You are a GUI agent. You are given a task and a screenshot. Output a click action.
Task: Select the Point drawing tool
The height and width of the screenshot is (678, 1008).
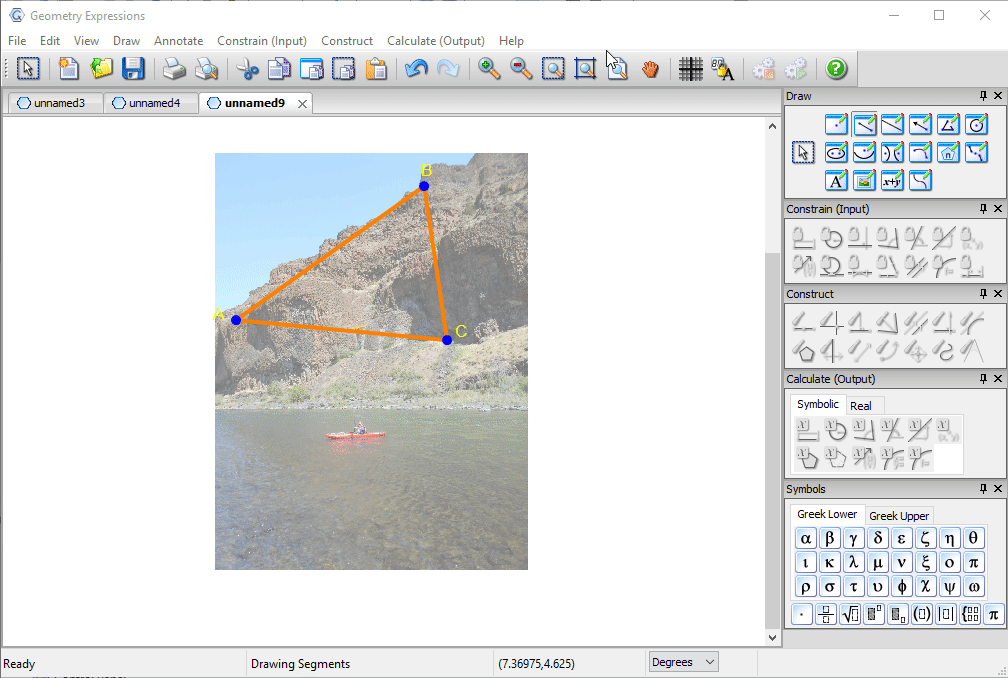click(836, 124)
